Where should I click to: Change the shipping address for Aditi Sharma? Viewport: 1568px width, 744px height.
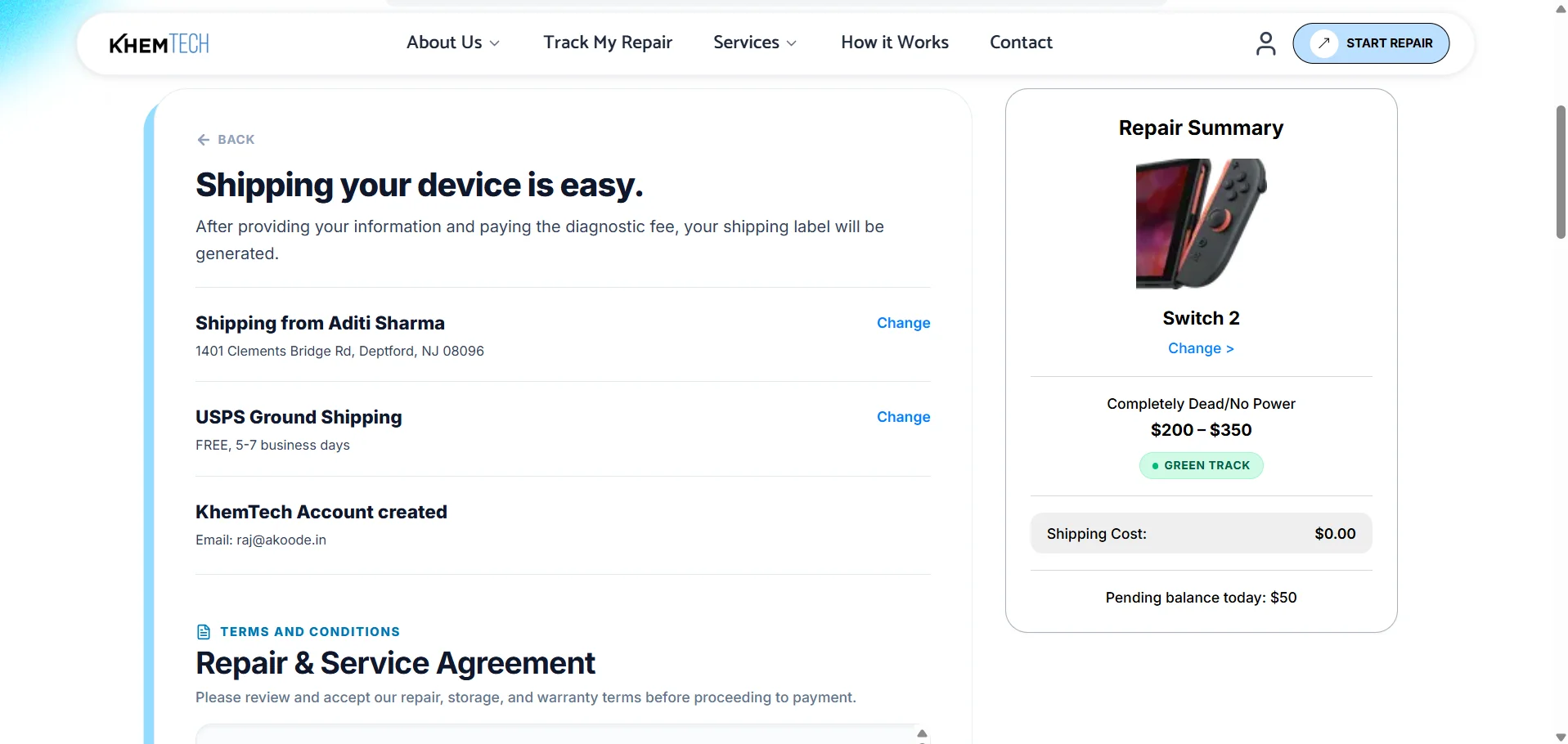[x=903, y=323]
